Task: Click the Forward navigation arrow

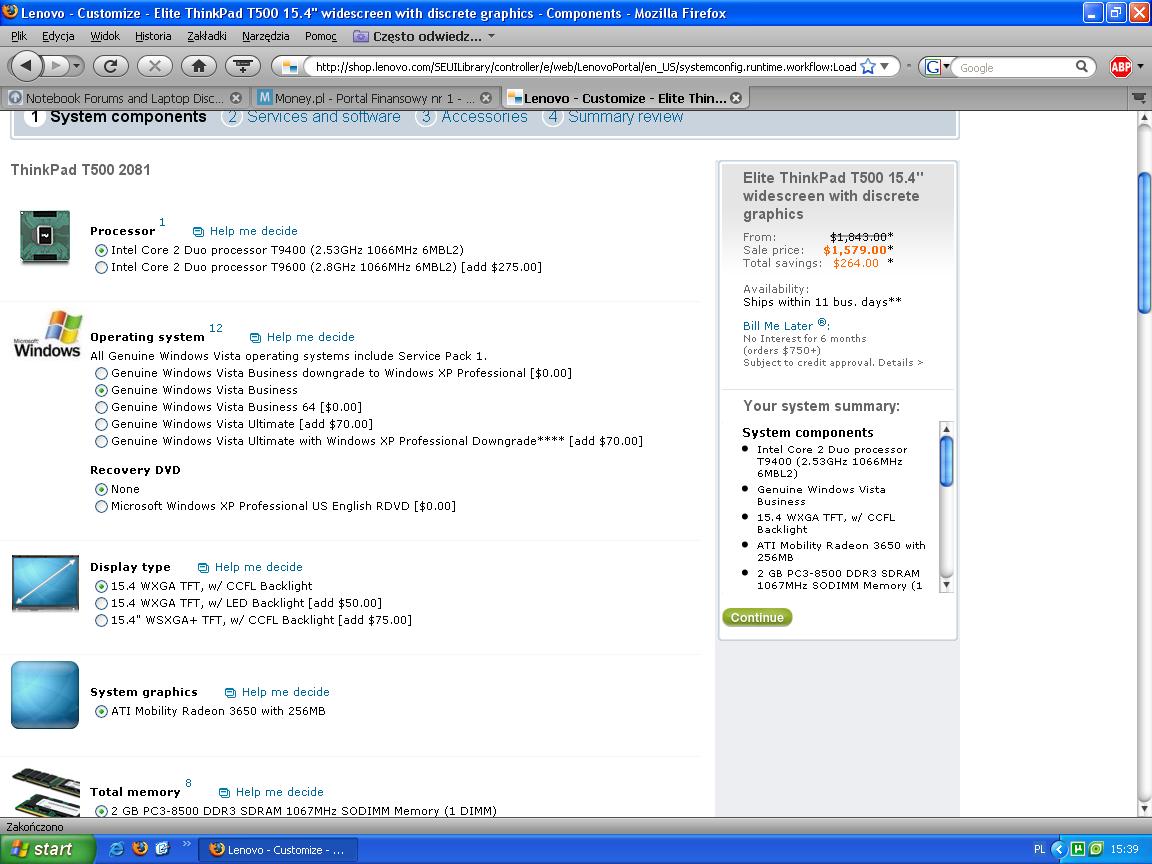Action: coord(56,66)
